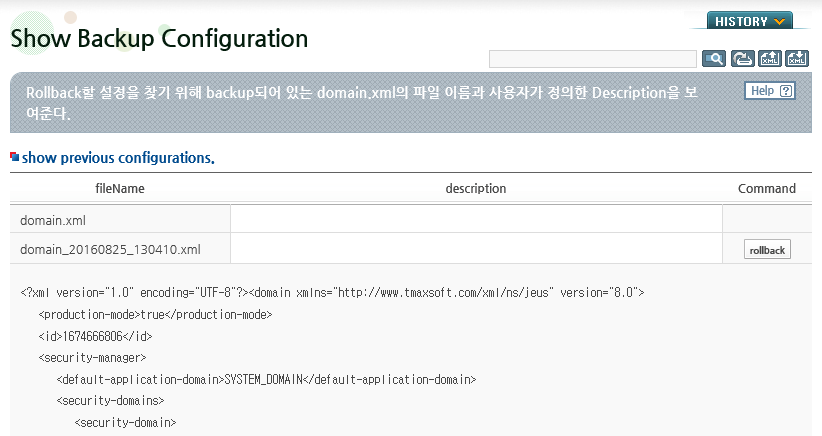The height and width of the screenshot is (436, 822).
Task: Click the XML download arrow icon
Action: click(797, 59)
